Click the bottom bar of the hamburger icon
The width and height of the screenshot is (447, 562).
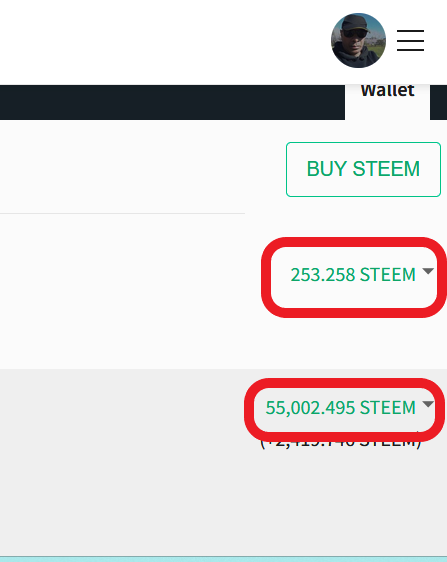[x=410, y=50]
